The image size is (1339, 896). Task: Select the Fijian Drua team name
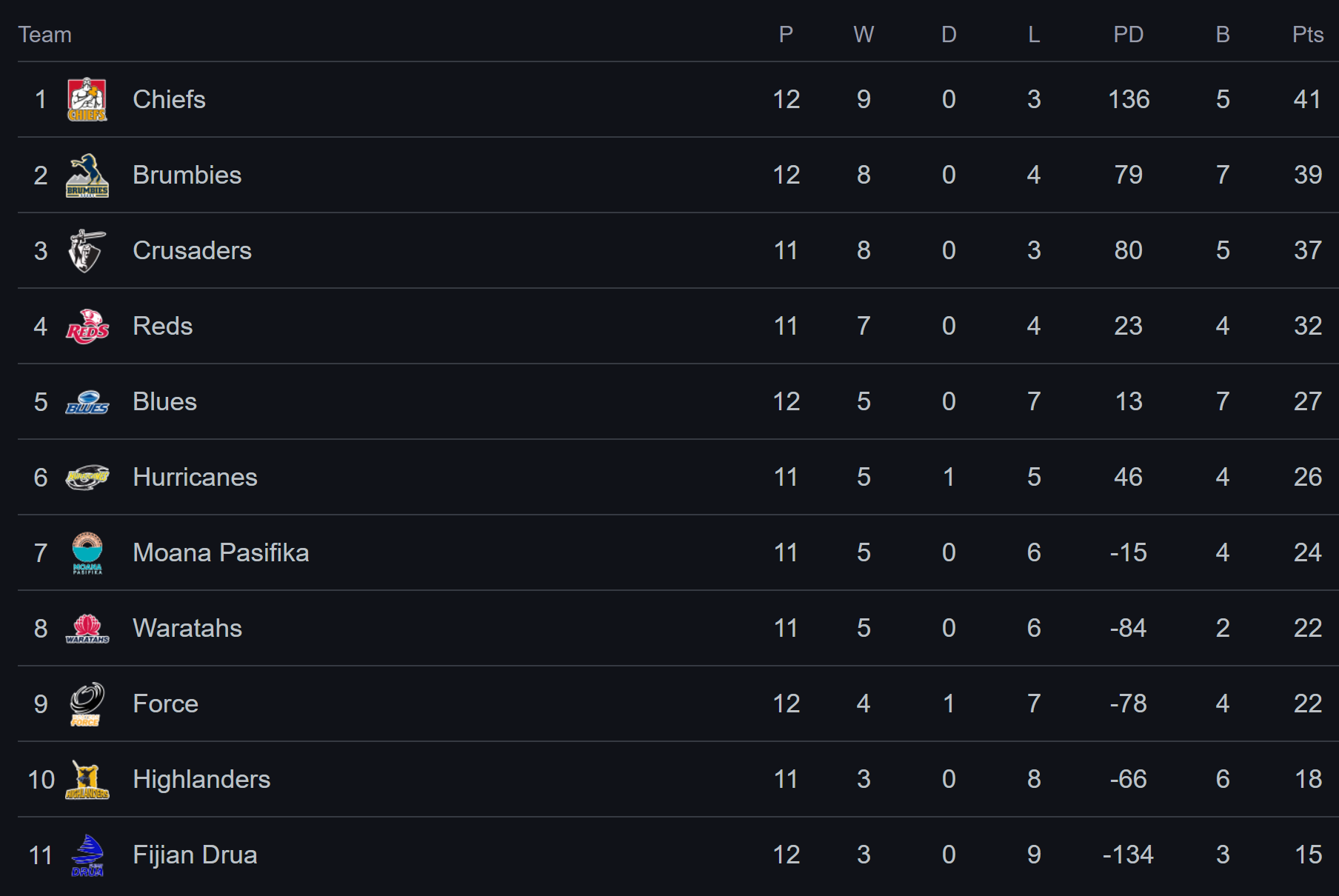point(195,855)
